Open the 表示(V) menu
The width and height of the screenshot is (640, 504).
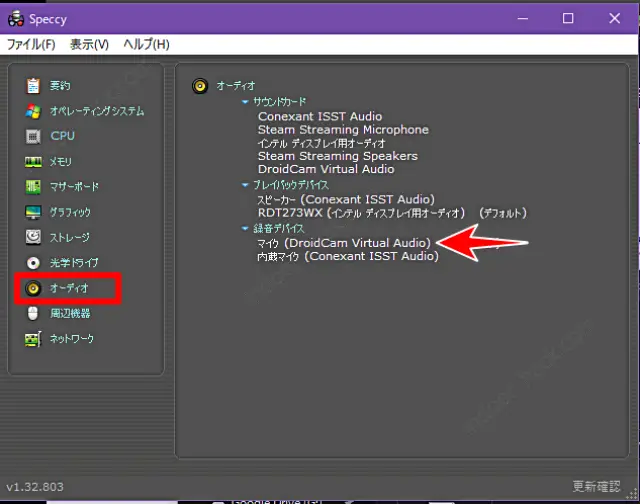[89, 44]
